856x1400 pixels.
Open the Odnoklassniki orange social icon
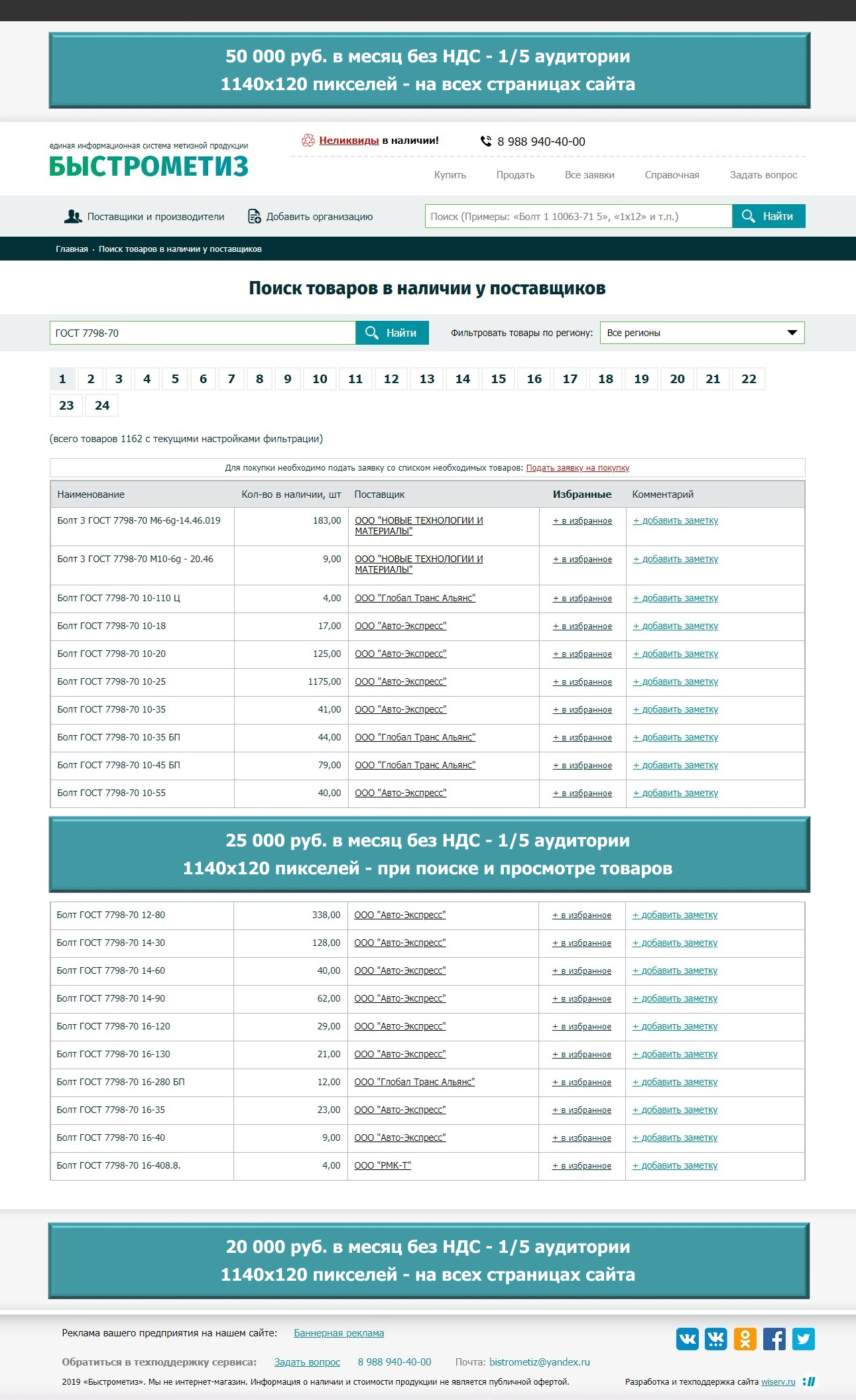[x=745, y=1339]
